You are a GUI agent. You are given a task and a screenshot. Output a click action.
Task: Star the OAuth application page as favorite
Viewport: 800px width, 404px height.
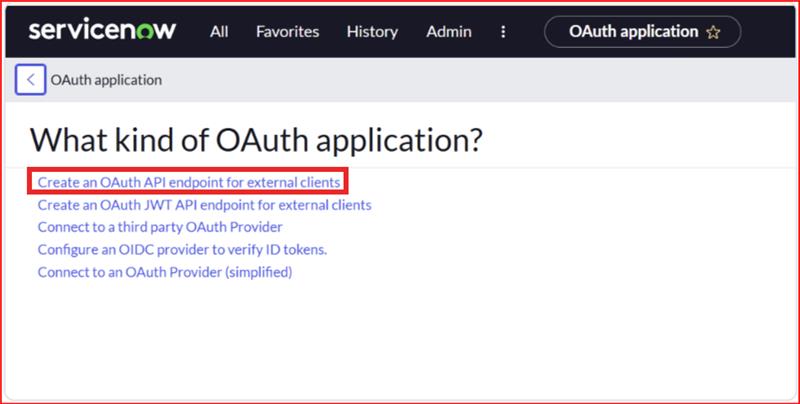(x=713, y=32)
